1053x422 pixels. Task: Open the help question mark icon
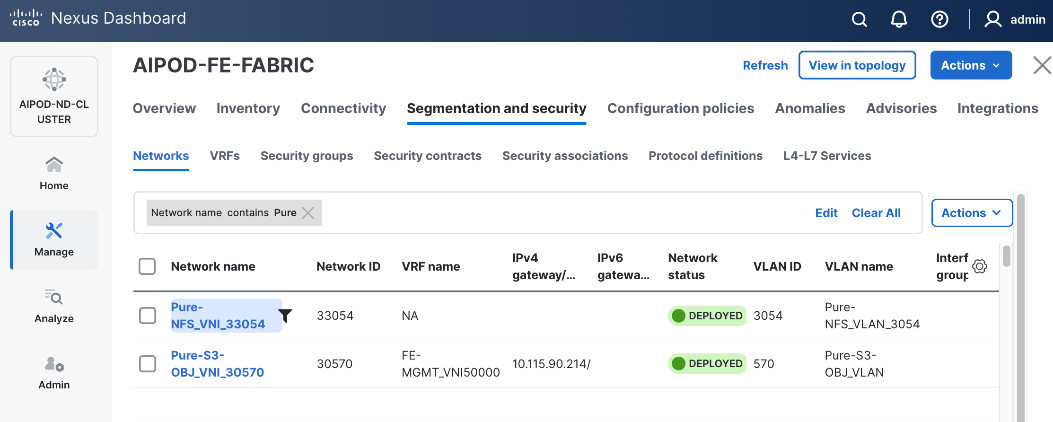(939, 19)
